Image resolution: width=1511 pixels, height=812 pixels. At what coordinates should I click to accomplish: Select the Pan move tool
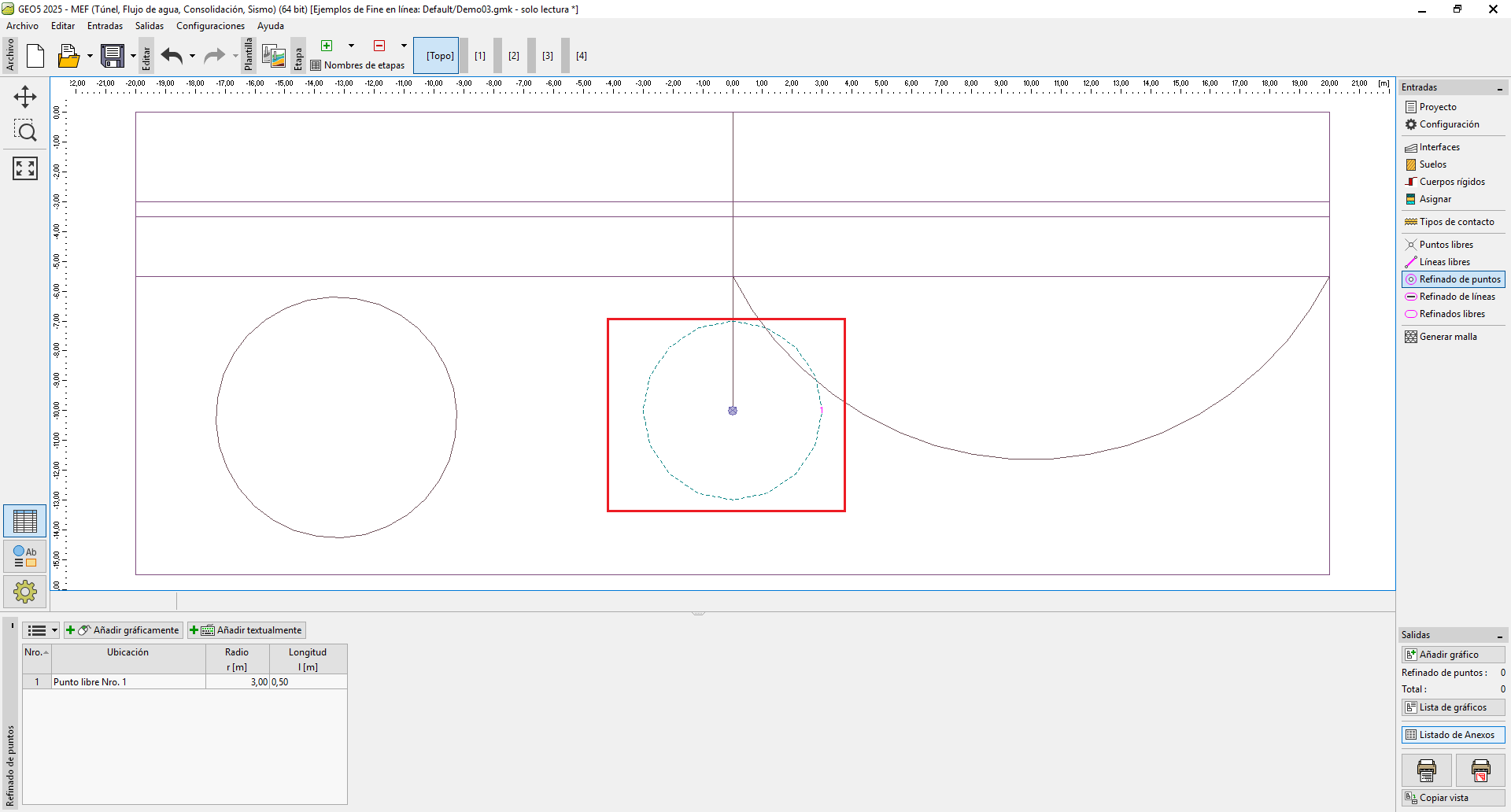pyautogui.click(x=25, y=97)
